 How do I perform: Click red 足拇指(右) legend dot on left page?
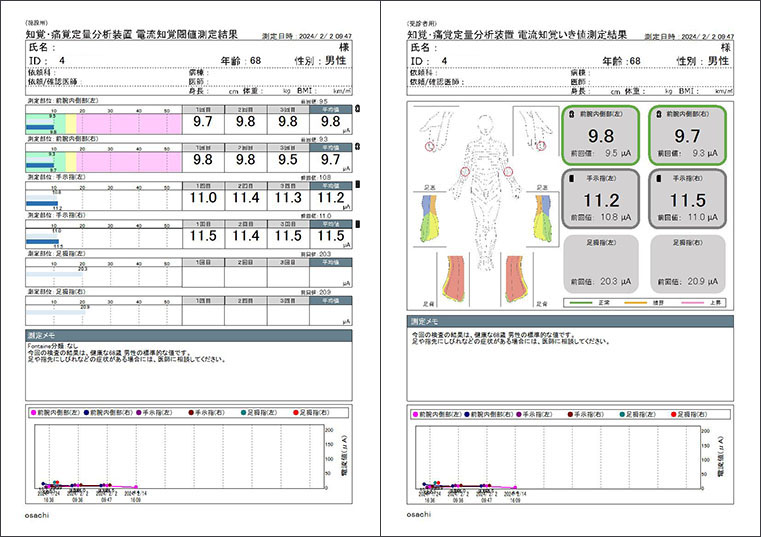coord(296,413)
